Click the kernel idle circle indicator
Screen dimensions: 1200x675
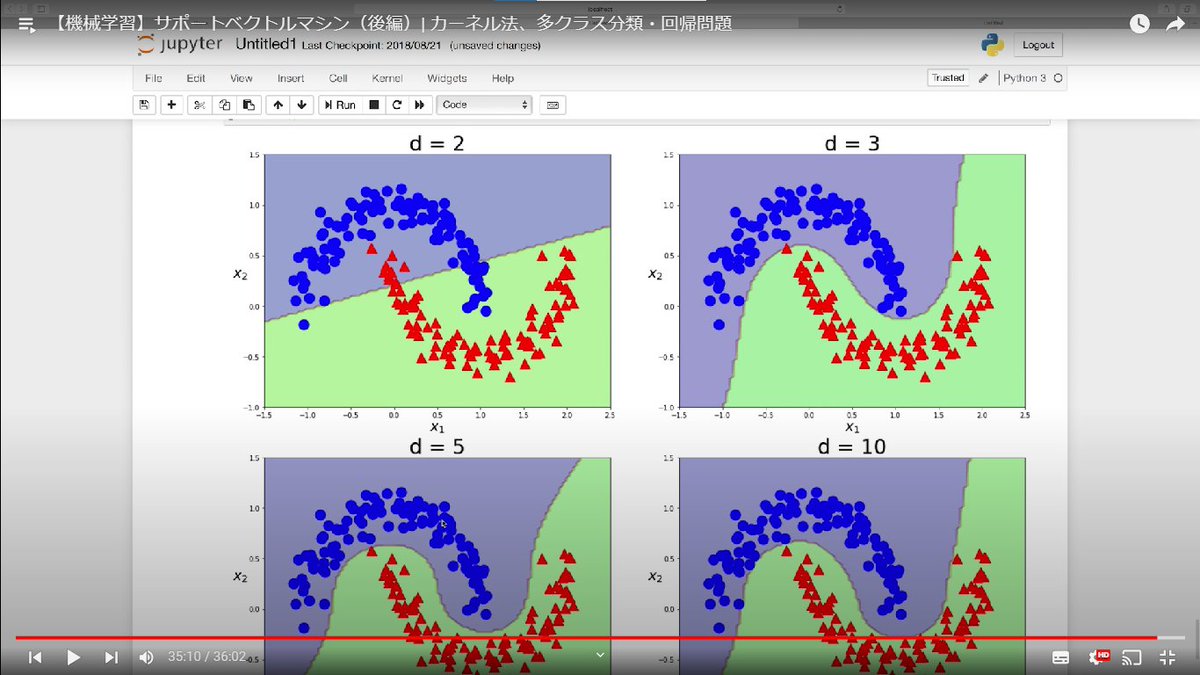(x=1058, y=78)
